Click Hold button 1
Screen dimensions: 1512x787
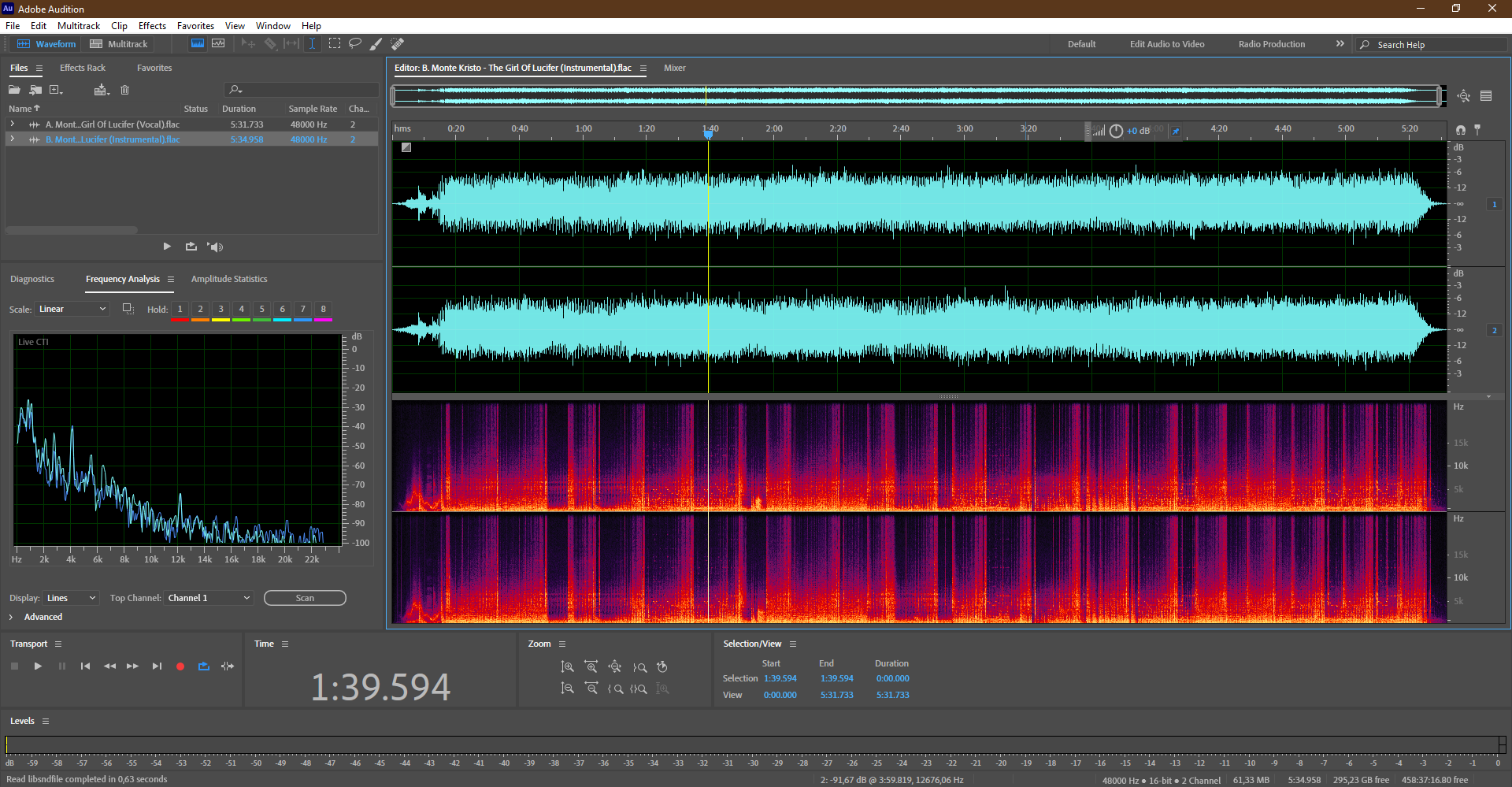point(180,309)
